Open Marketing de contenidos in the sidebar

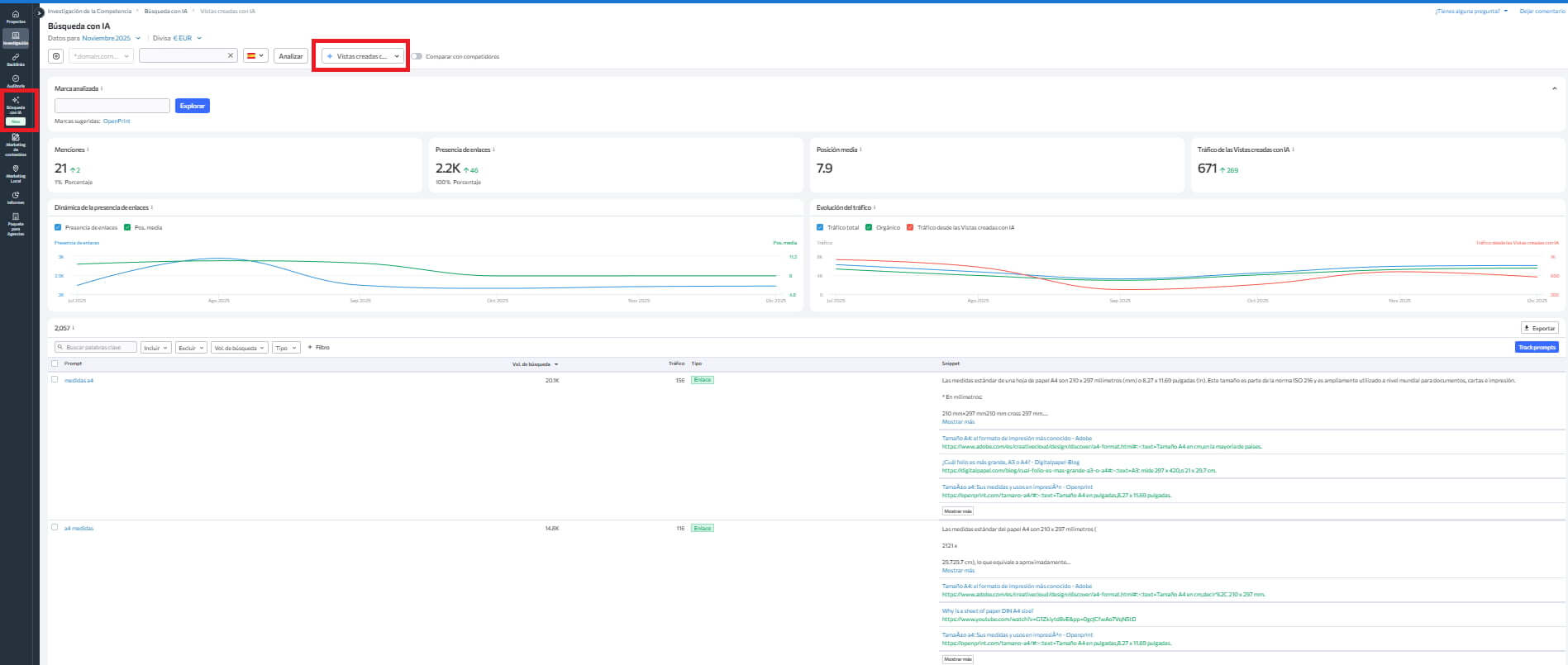tap(16, 145)
